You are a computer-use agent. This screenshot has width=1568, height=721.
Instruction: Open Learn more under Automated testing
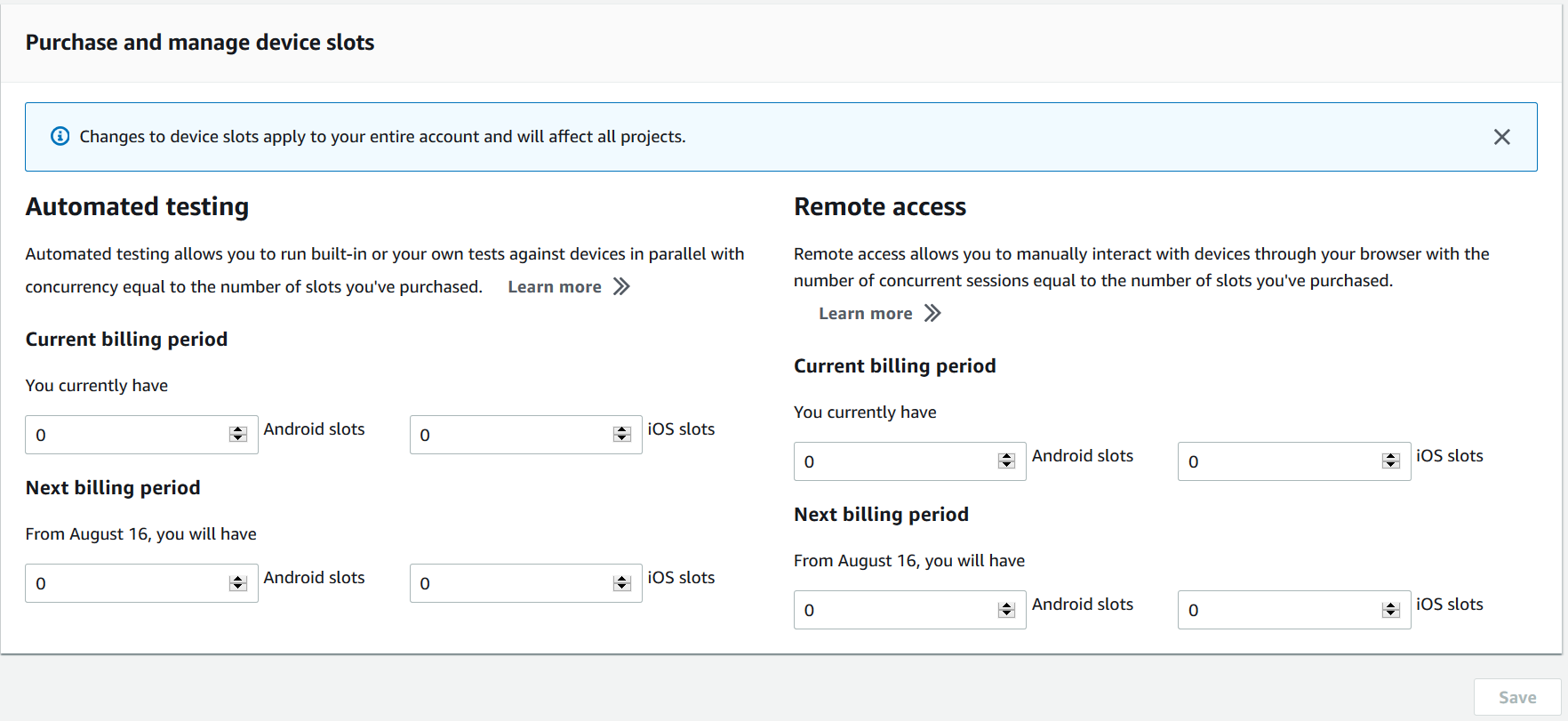tap(554, 287)
